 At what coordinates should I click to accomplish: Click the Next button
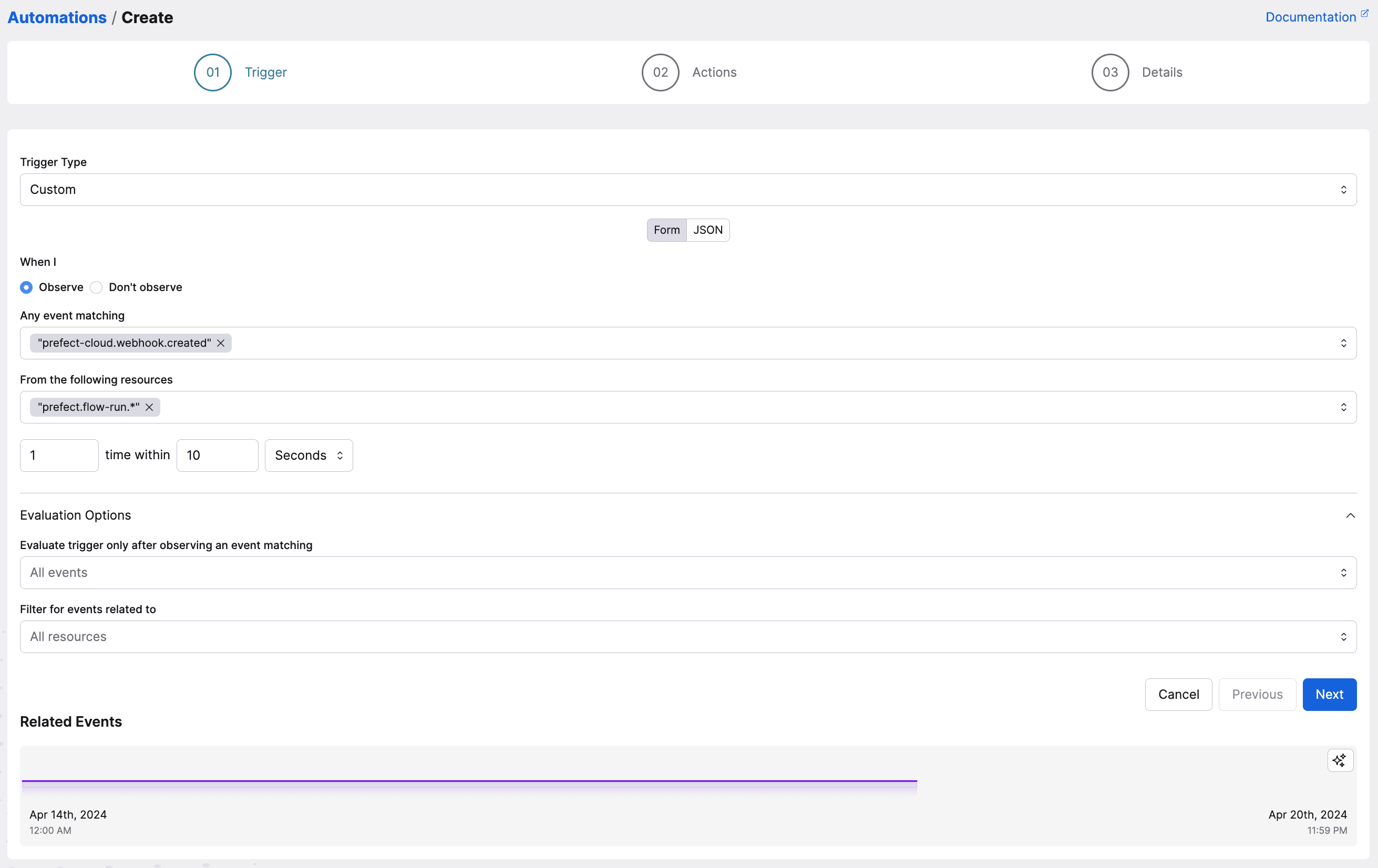coord(1329,694)
